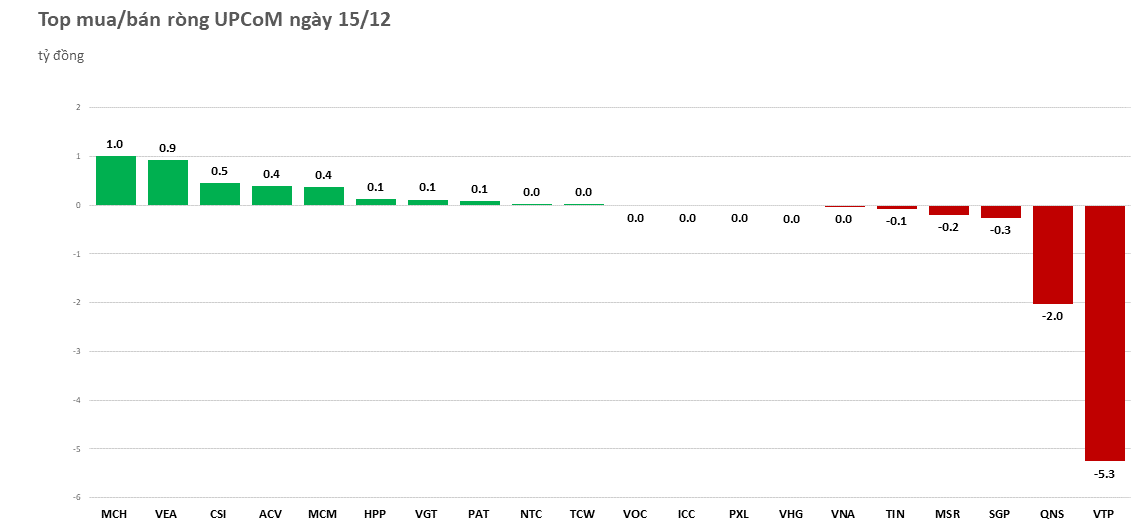Click the CSI bar in chart
1131x523 pixels.
(219, 194)
